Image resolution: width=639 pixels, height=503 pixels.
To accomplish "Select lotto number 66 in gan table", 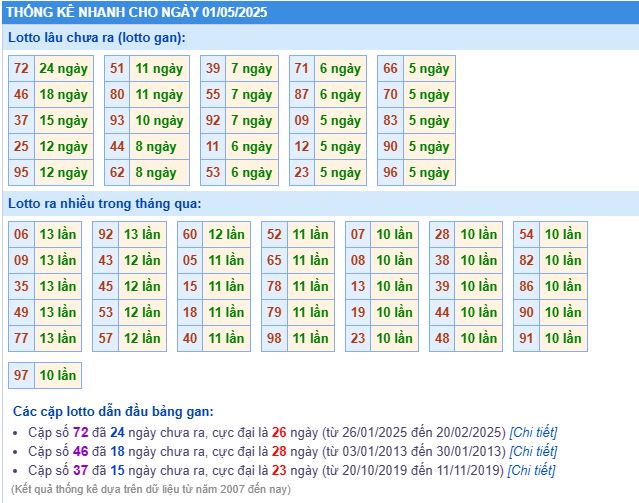I will tap(390, 68).
